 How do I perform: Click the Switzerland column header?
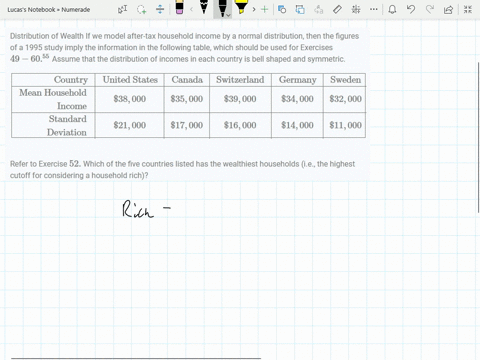tap(240, 80)
